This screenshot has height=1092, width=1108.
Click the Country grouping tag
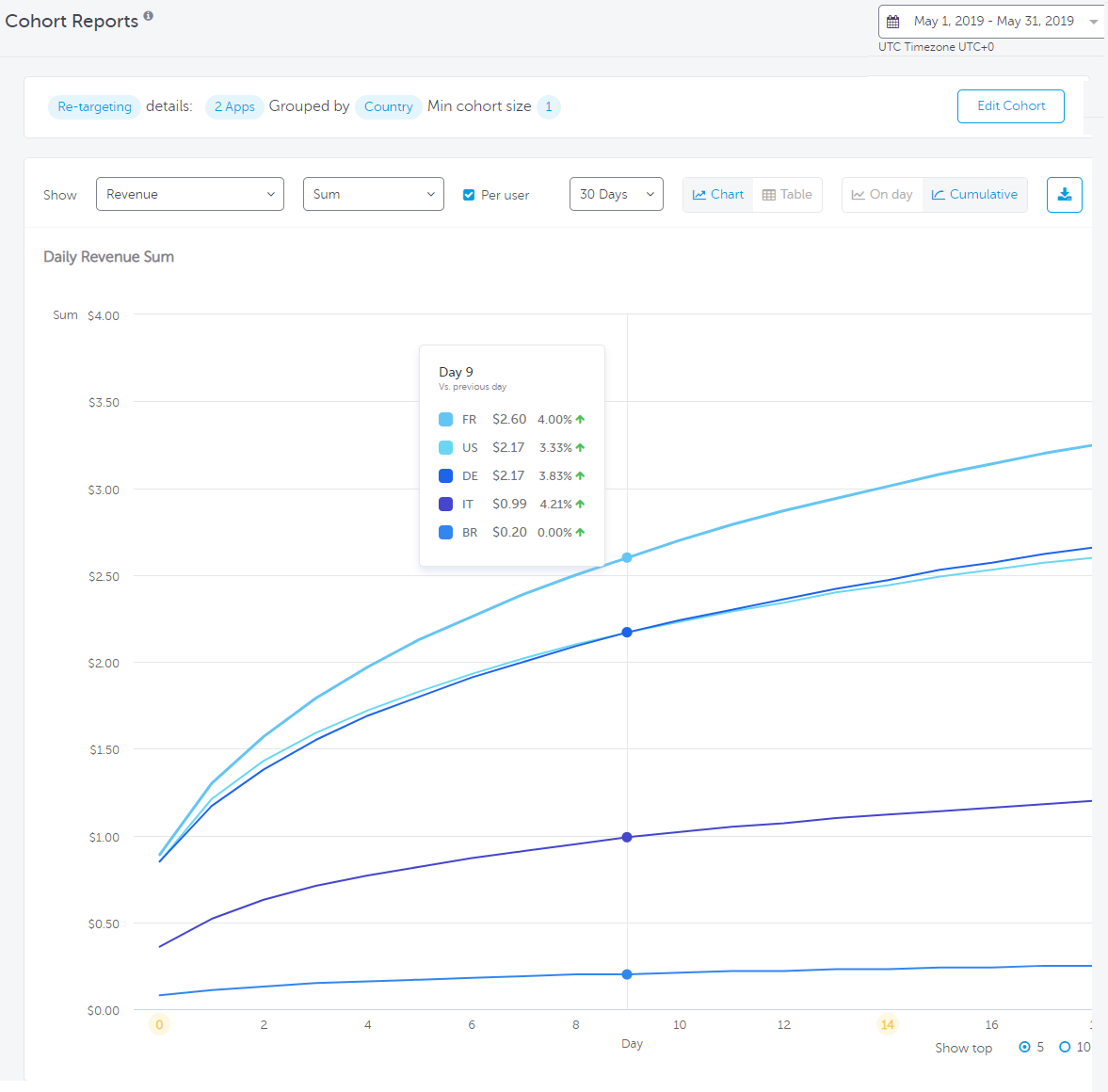[388, 107]
